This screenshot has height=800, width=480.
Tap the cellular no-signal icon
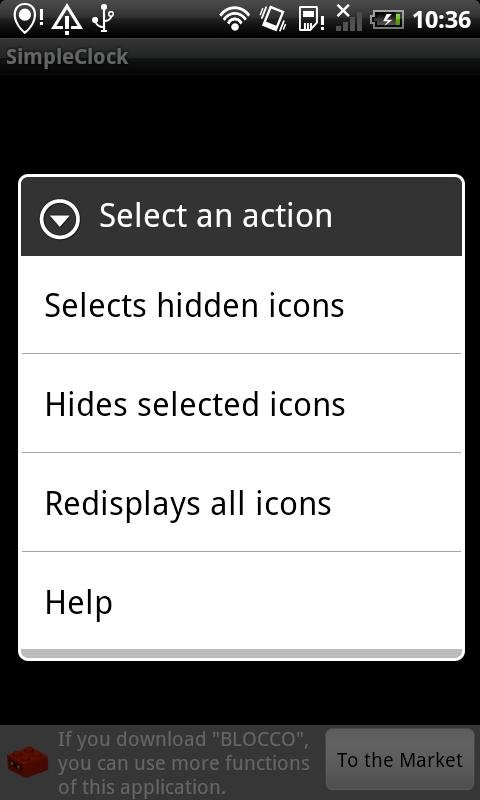coord(349,18)
